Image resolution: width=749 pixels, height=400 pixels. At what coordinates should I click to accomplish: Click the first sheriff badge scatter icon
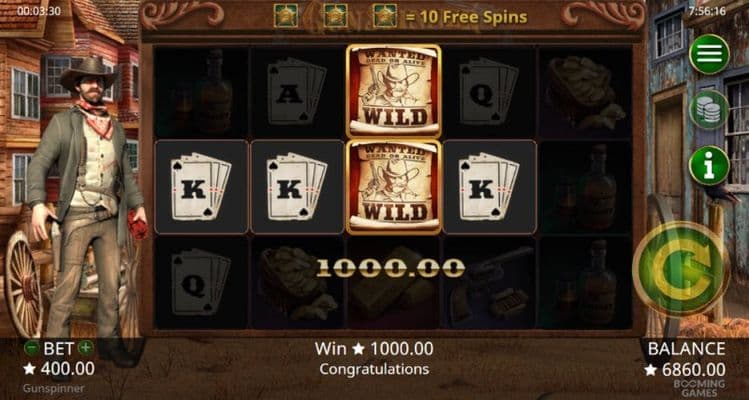click(286, 16)
